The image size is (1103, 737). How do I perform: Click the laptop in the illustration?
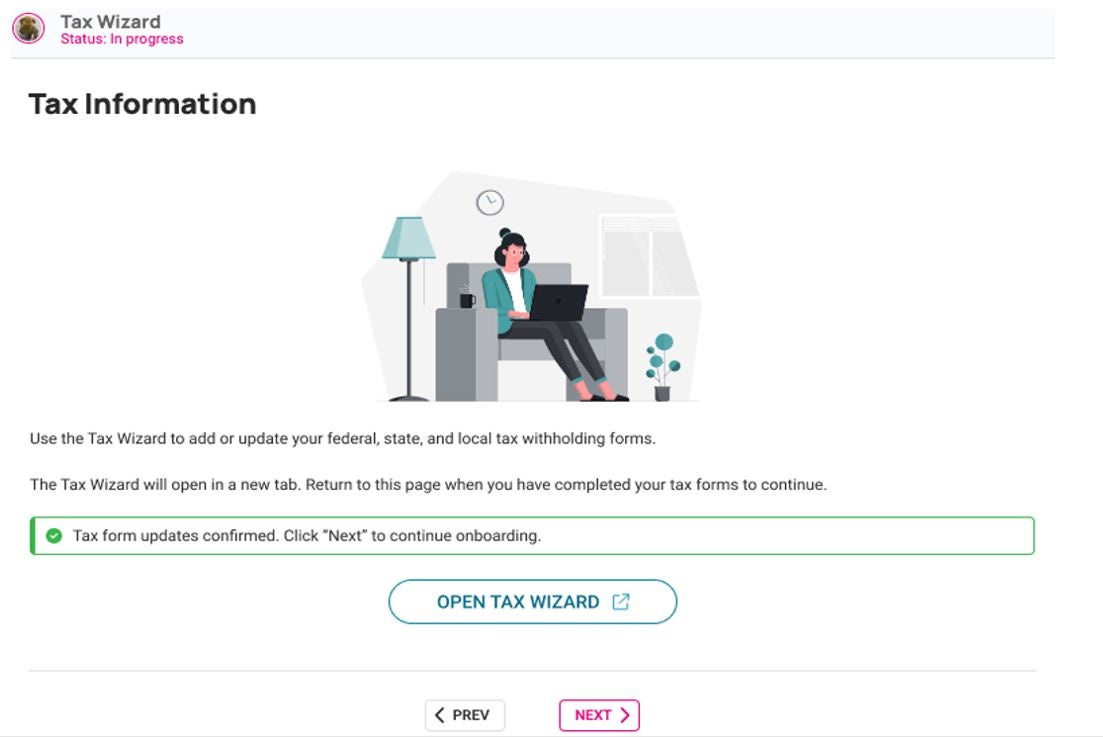[x=557, y=302]
